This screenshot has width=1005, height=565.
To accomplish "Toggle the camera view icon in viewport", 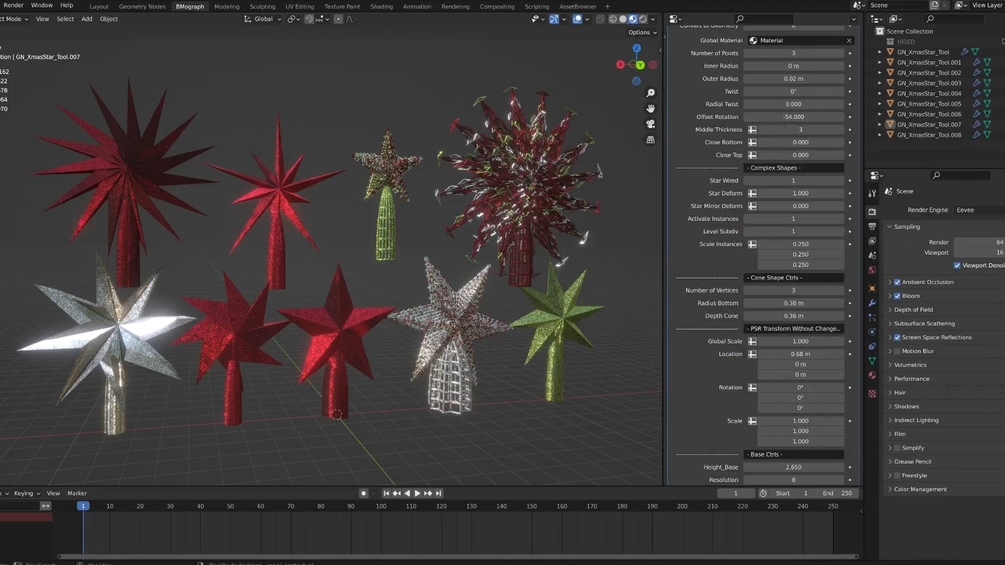I will pyautogui.click(x=651, y=124).
